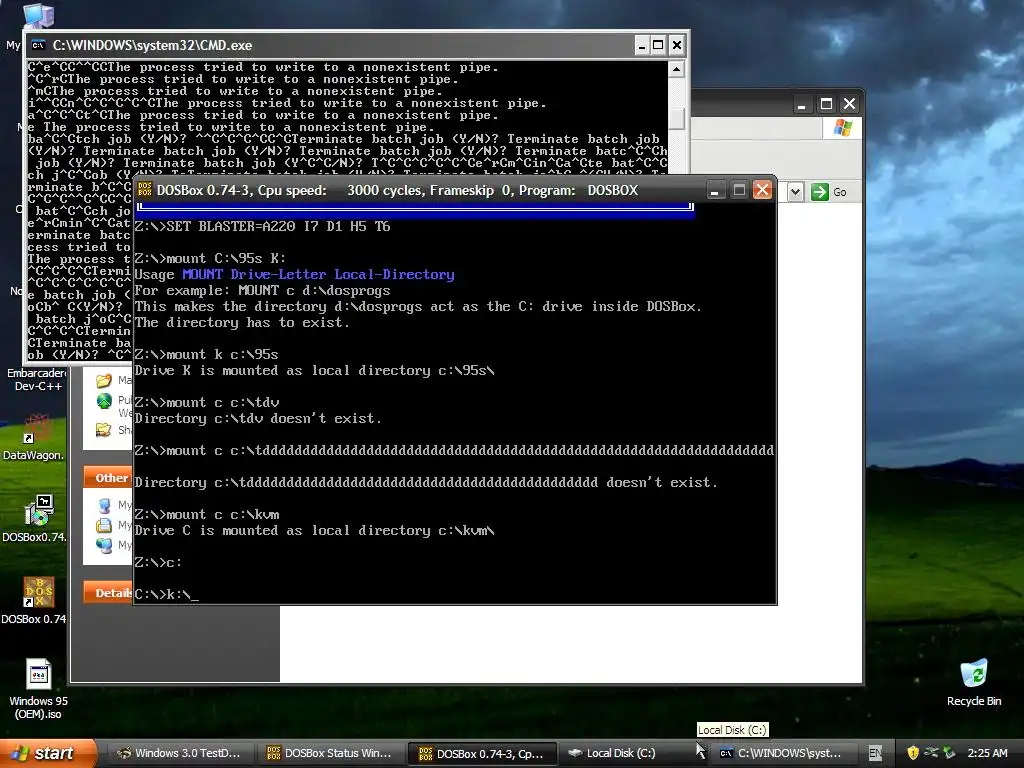Click the Windows Security Alerts shield tray icon
This screenshot has height=768, width=1024.
pos(912,753)
